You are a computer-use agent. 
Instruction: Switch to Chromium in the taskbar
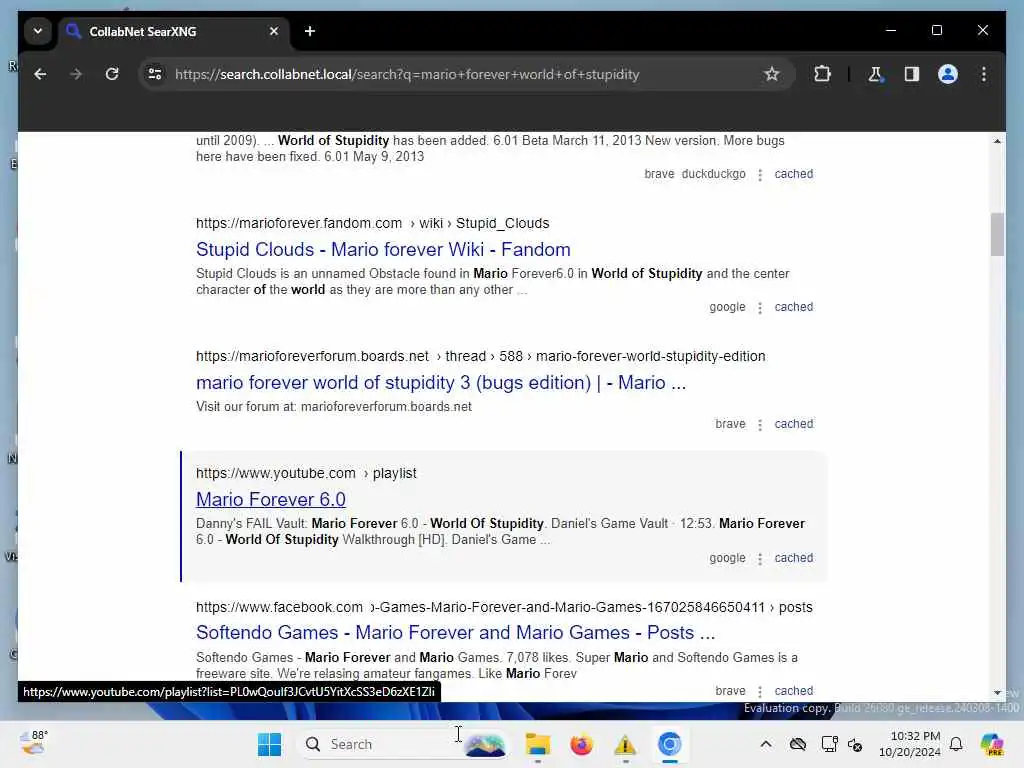coord(669,744)
